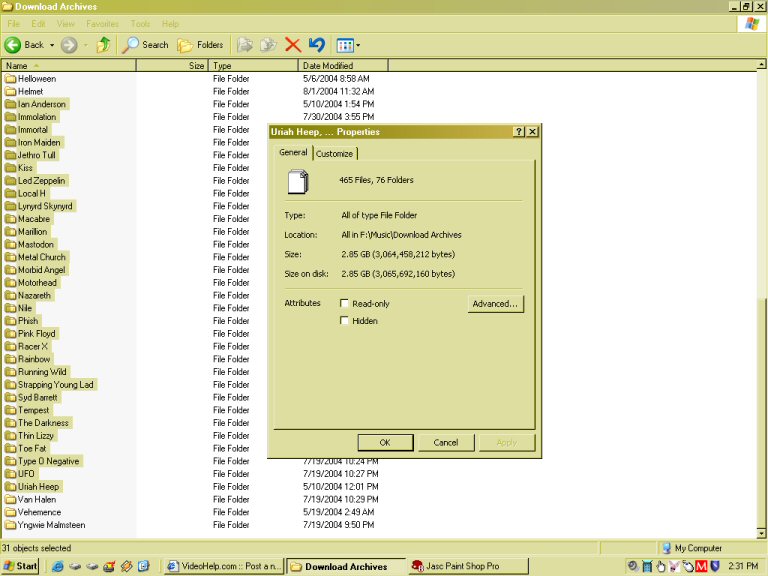
Task: Confirm the Properties dialog with OK
Action: (385, 442)
